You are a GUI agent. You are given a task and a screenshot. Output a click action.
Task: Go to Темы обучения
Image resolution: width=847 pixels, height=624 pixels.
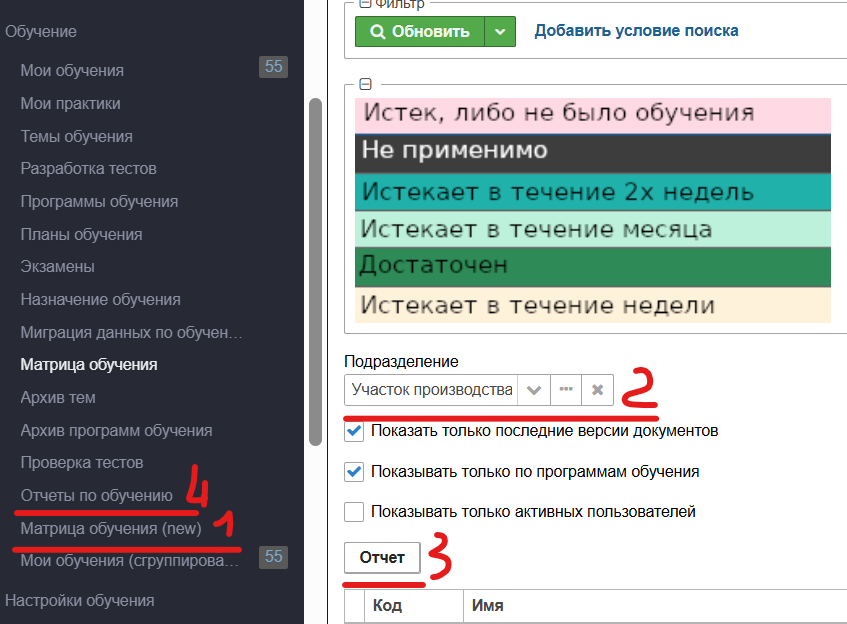(76, 136)
